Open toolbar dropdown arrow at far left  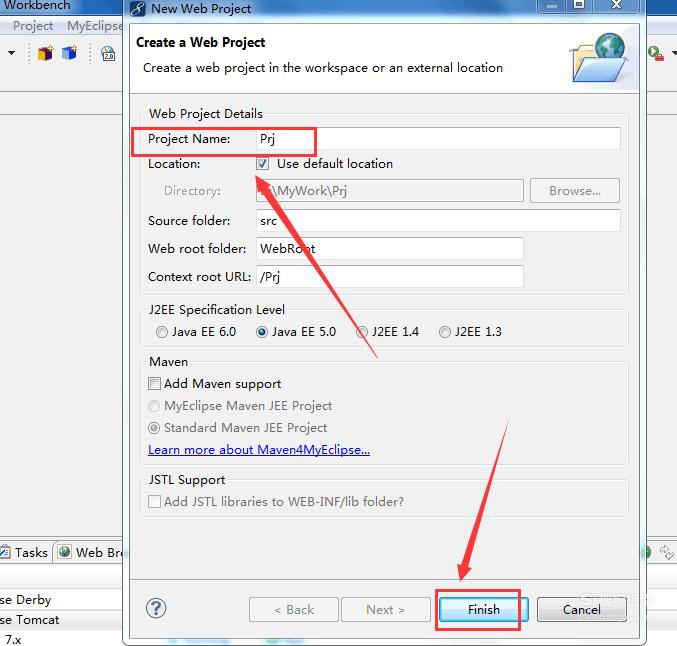11,53
